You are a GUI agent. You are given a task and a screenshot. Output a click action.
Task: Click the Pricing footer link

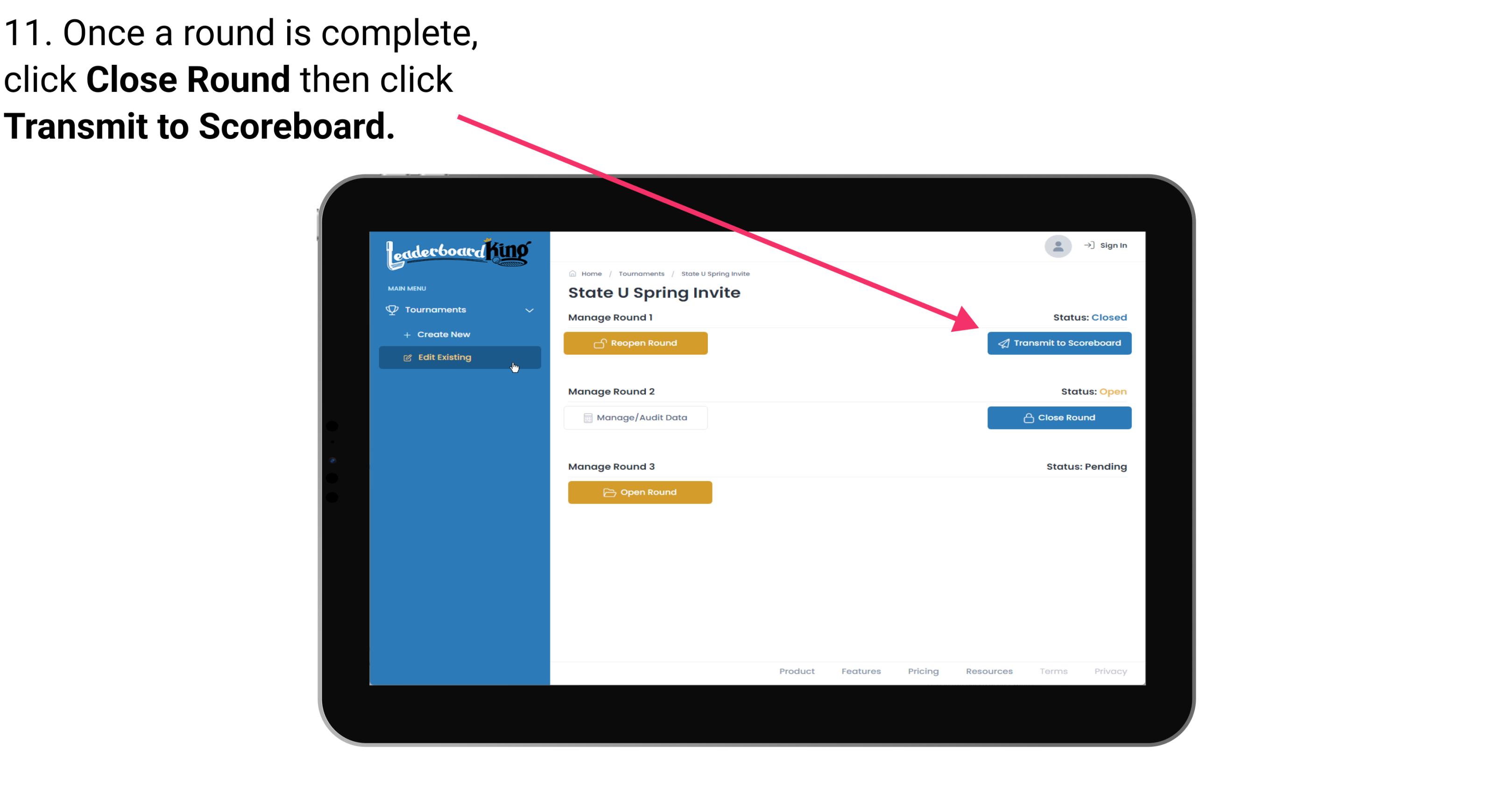922,671
